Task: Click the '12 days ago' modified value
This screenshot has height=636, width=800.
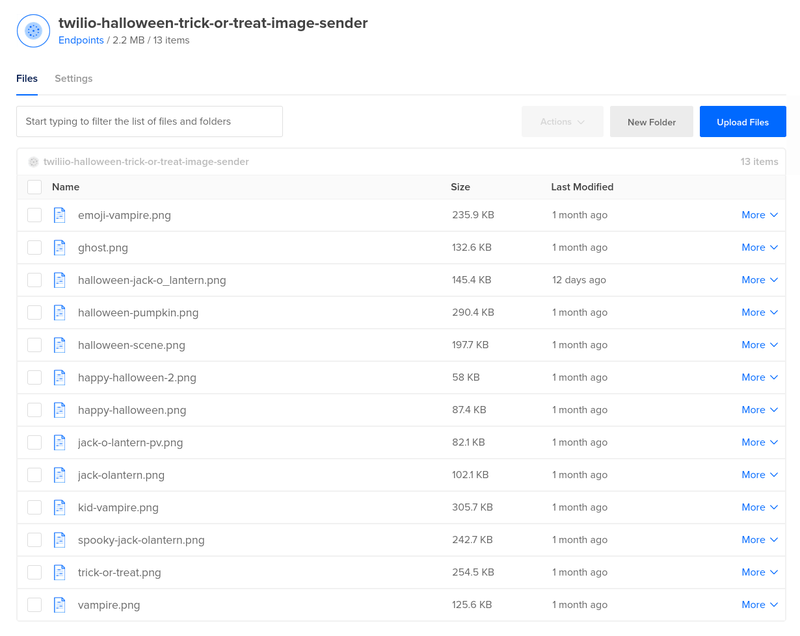Action: coord(579,280)
